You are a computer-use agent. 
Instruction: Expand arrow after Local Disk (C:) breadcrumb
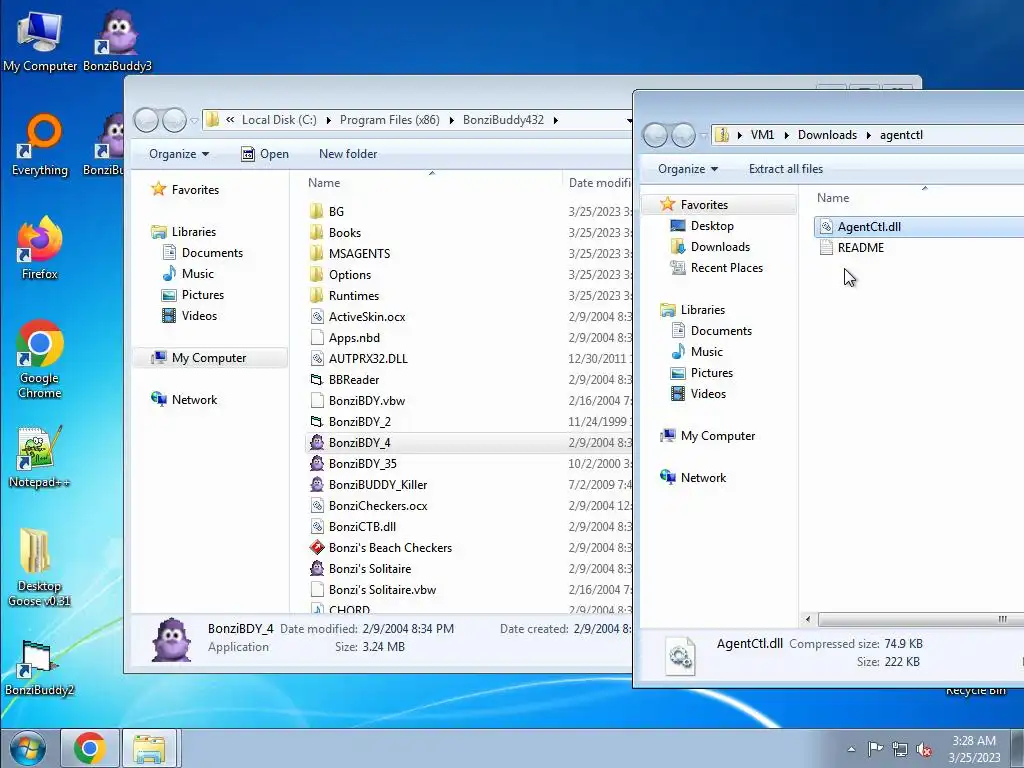point(328,120)
